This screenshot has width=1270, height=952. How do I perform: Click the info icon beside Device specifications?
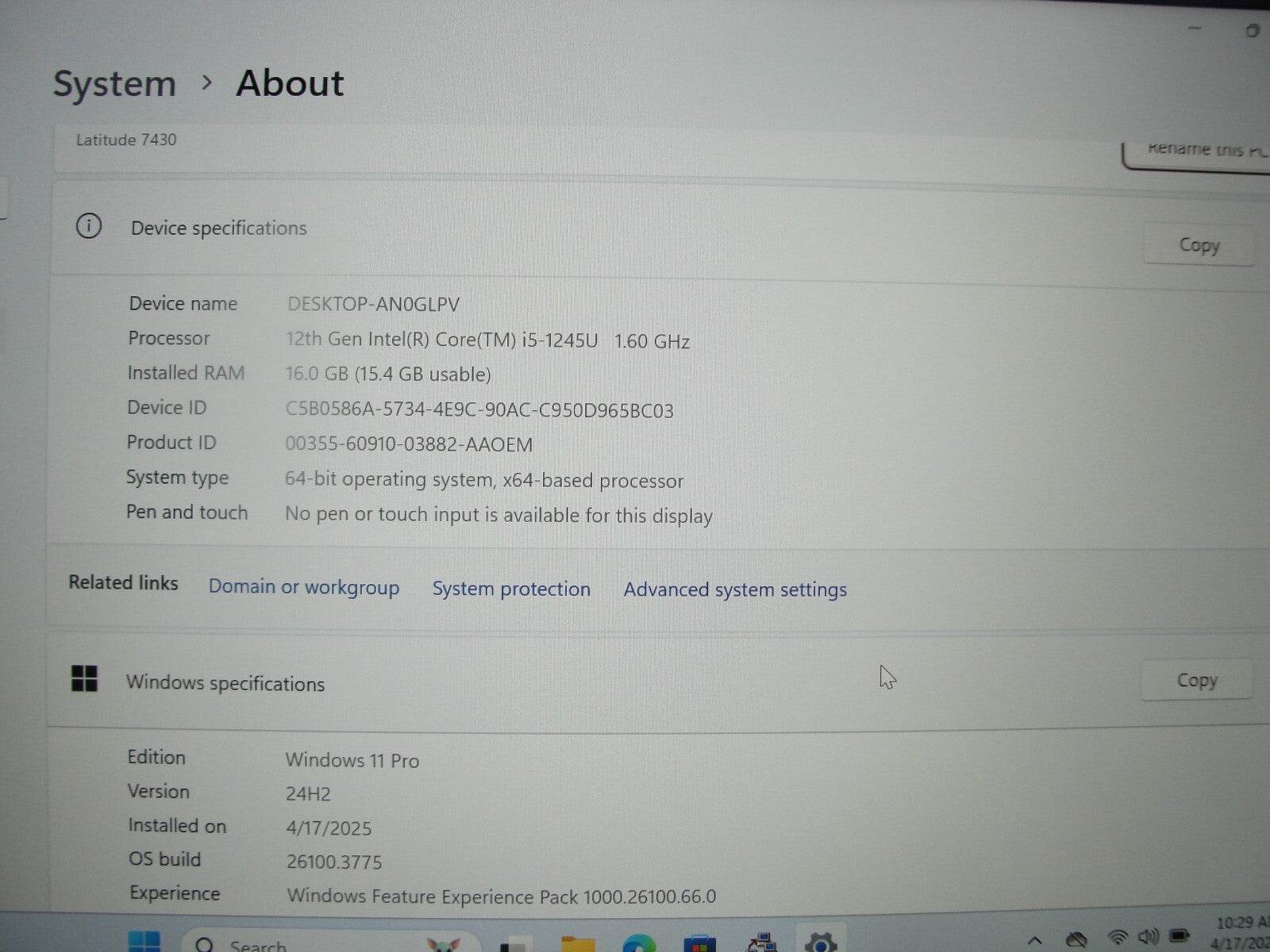pos(90,227)
